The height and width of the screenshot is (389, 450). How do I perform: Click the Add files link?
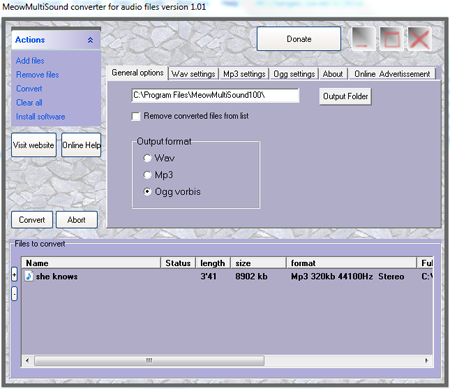tap(30, 61)
